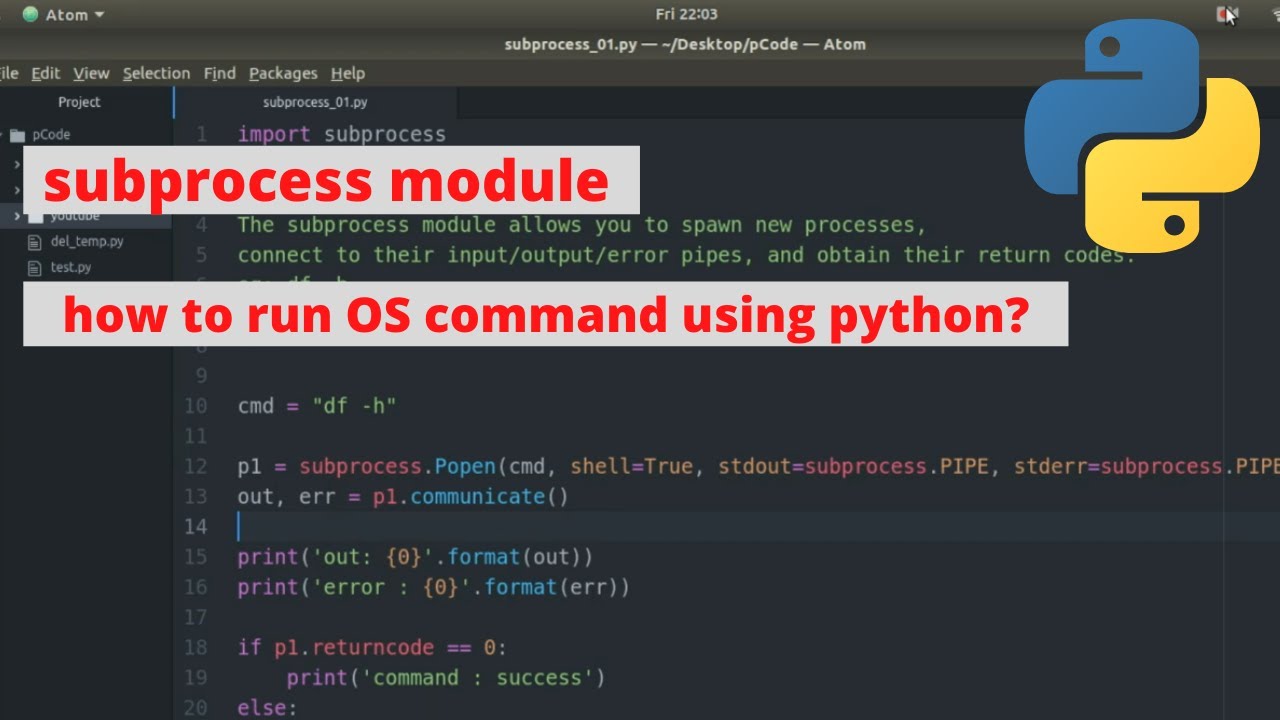Image resolution: width=1280 pixels, height=720 pixels.
Task: Open the Atom application menu dropdown arrow
Action: 99,15
